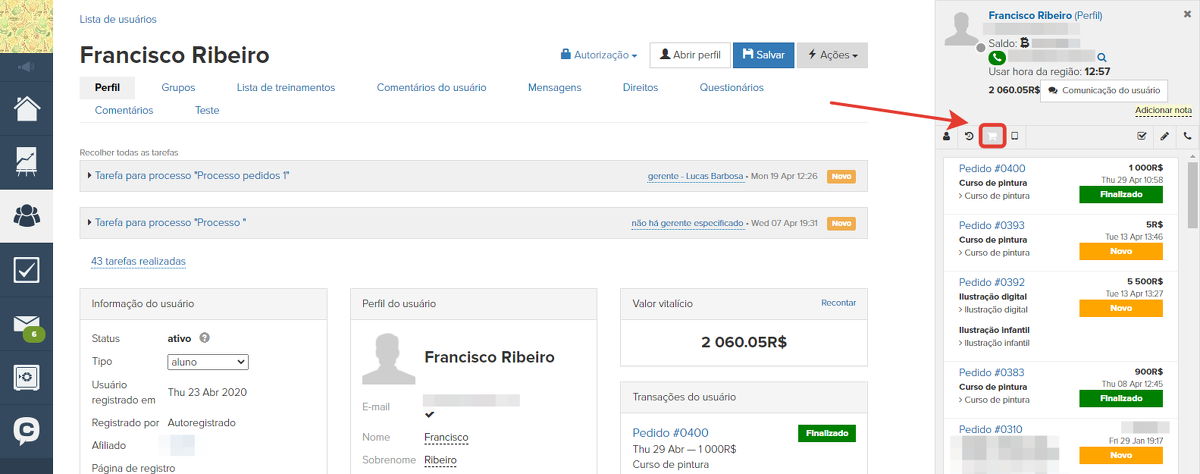The image size is (1200, 474).
Task: Open the Pedido #0393 link
Action: 991,225
